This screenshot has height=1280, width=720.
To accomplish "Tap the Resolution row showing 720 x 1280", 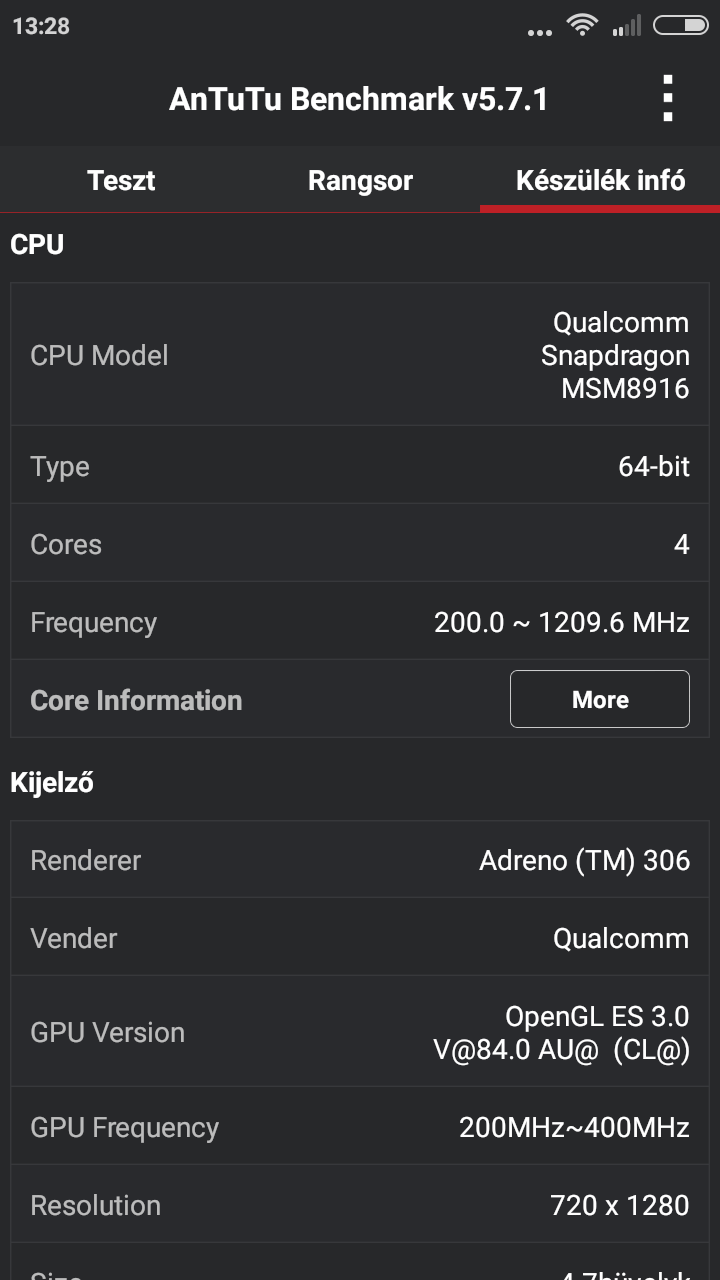I will click(360, 1204).
